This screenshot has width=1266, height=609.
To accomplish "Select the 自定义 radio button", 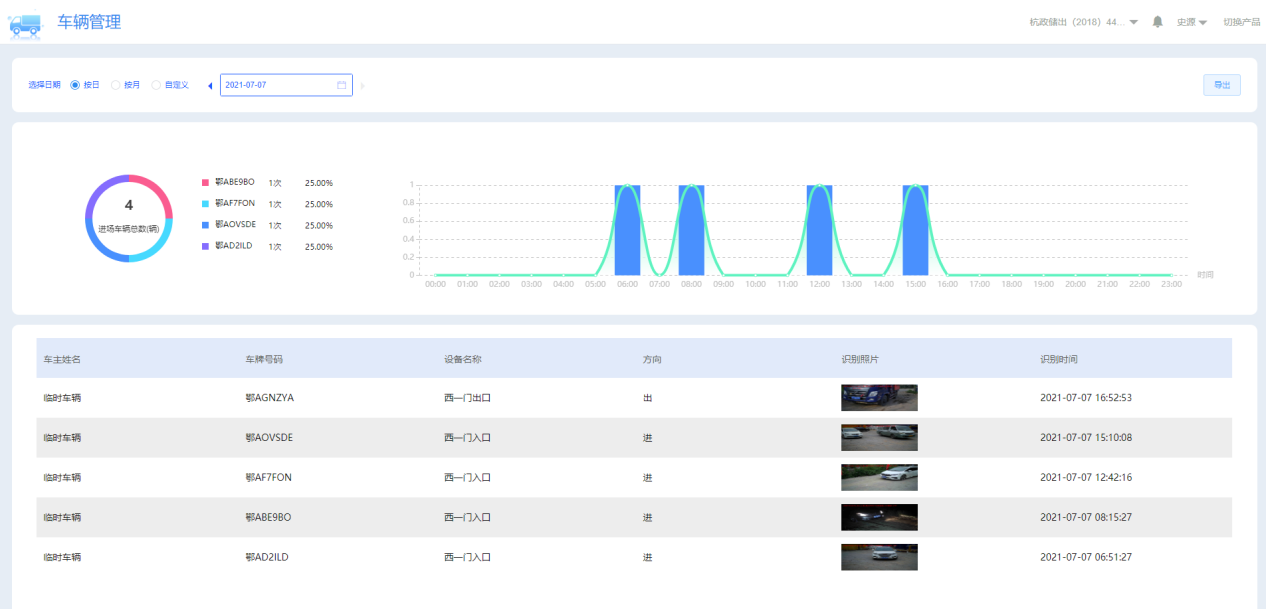I will point(156,85).
